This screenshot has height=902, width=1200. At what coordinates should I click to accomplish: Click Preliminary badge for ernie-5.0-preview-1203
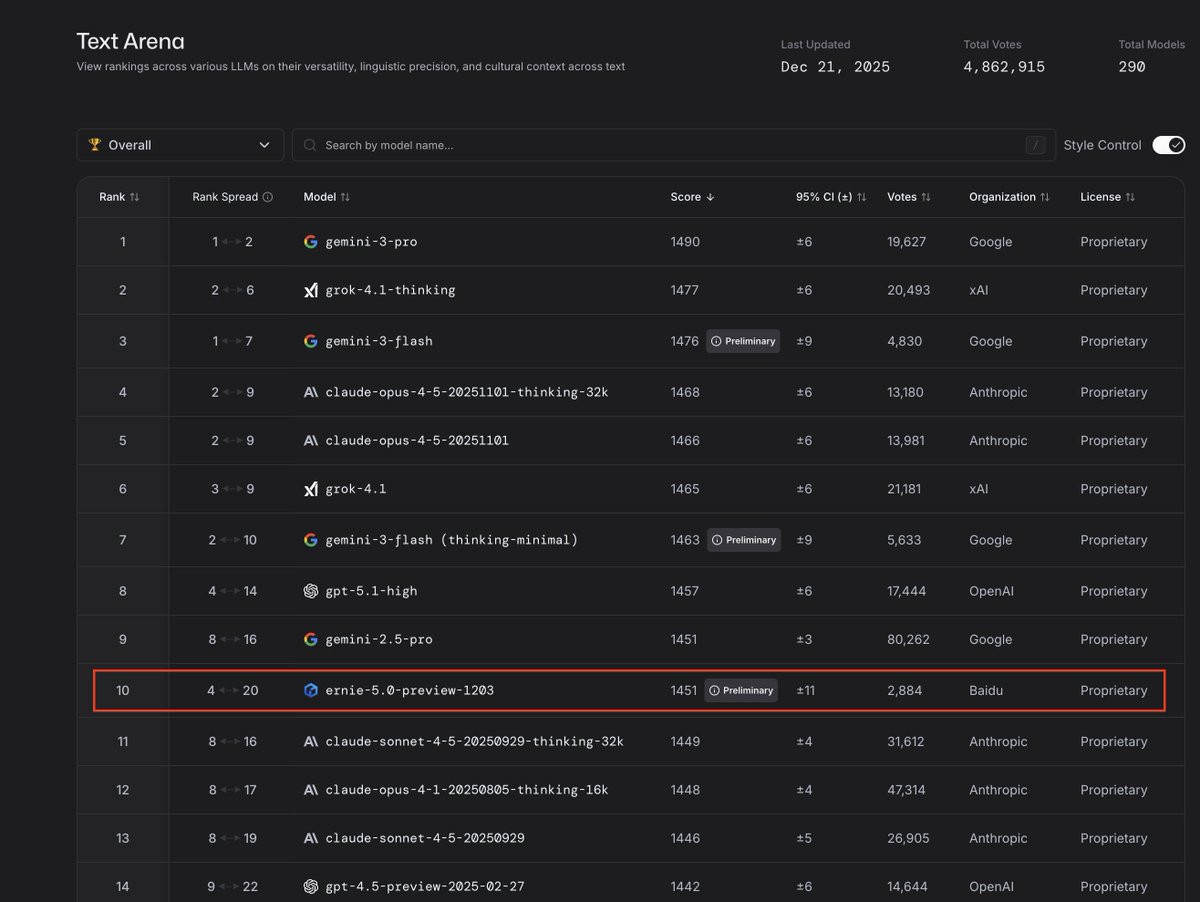click(x=741, y=690)
